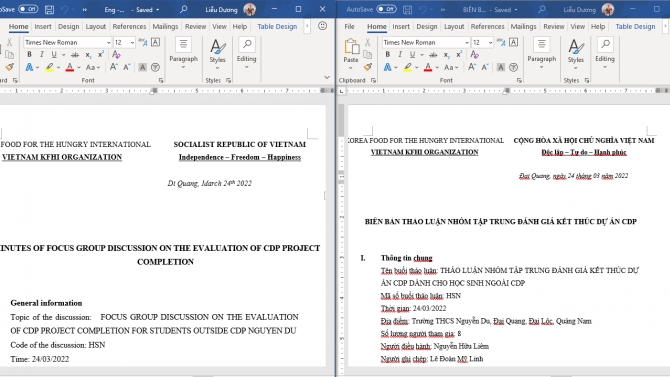Decrease font size in the left Word window
670x377 pixels.
tap(126, 67)
